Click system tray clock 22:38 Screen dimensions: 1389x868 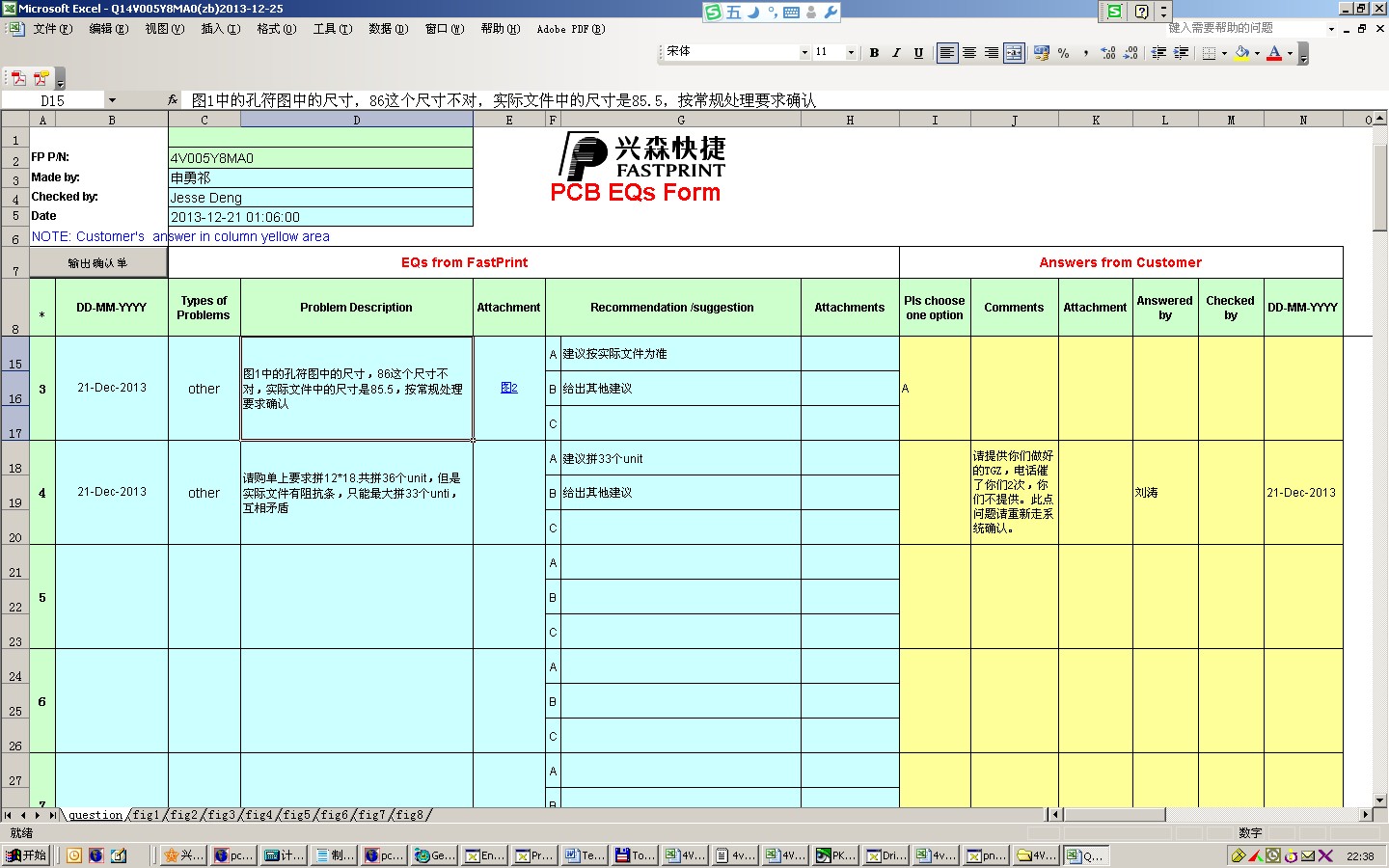1360,855
